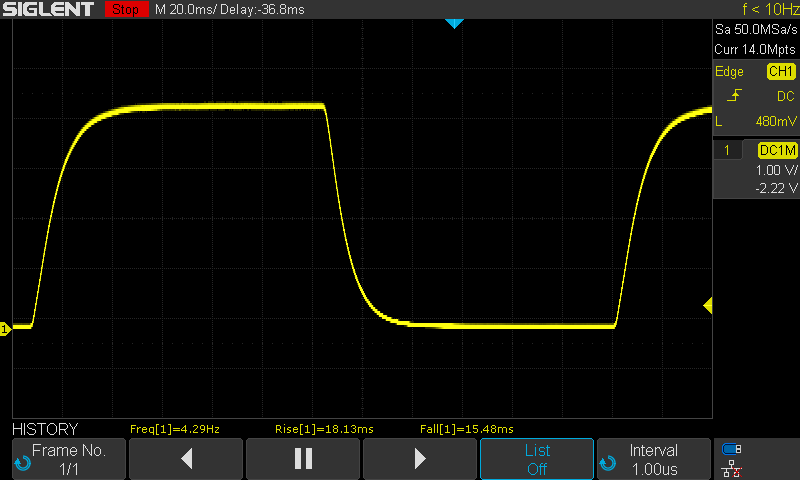
Task: Click the Frame No. 1/1 softkey
Action: tap(69, 459)
